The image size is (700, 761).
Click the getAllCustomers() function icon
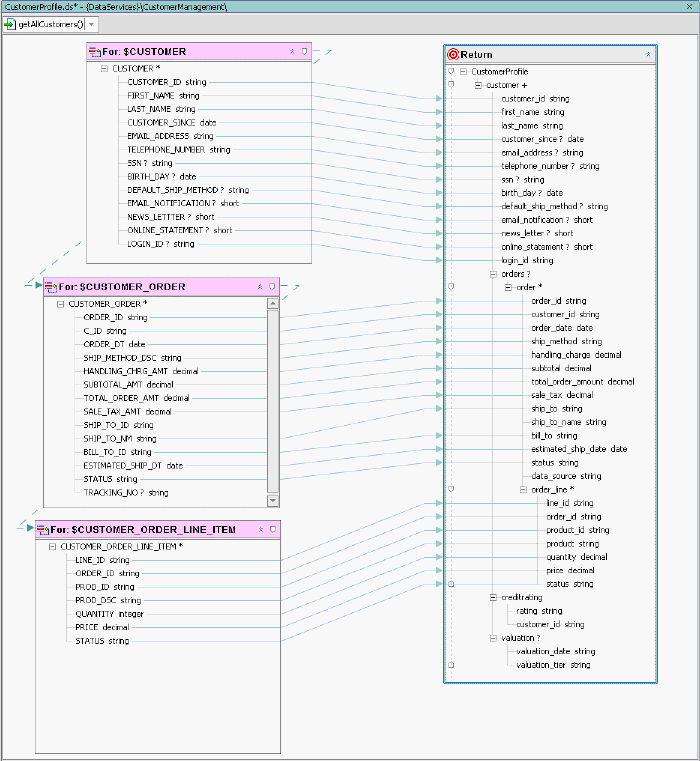[x=10, y=24]
